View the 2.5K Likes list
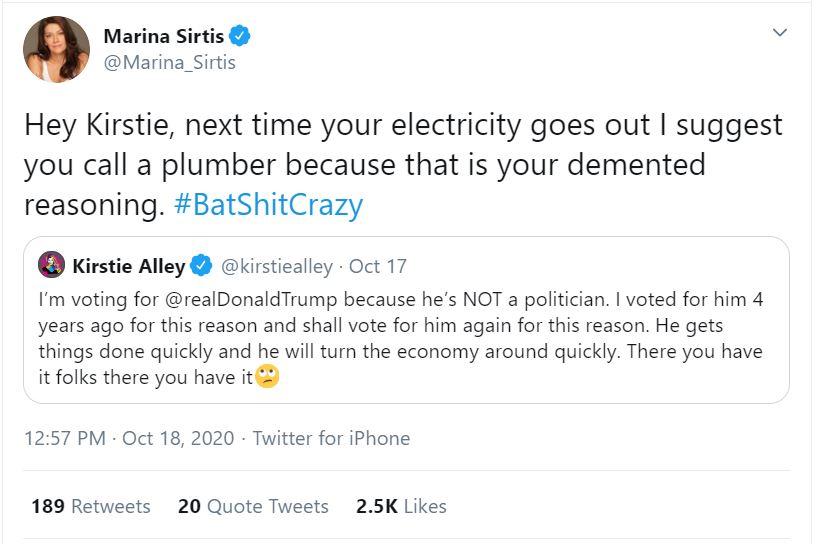 pyautogui.click(x=401, y=506)
